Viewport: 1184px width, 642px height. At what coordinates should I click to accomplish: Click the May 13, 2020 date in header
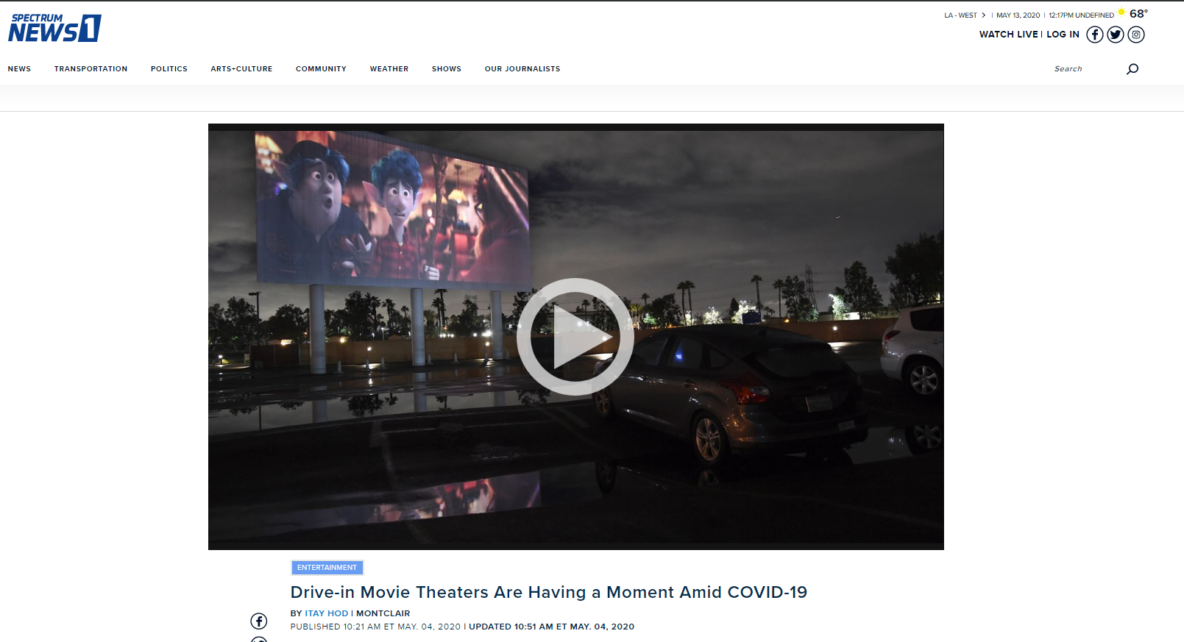tap(1018, 15)
